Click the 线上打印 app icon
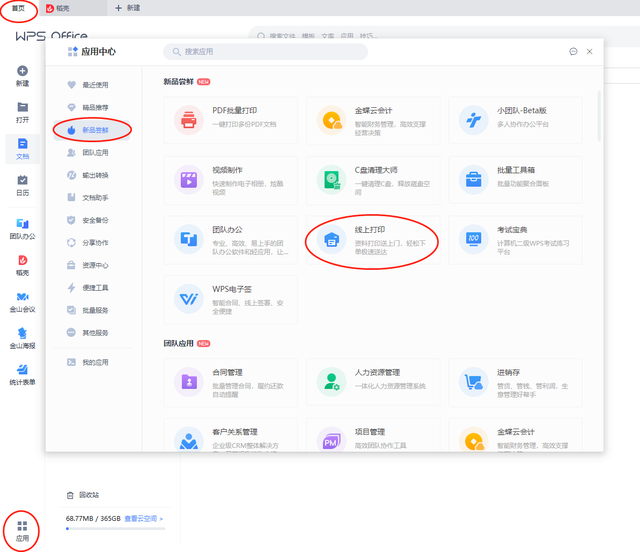640x552 pixels. [x=331, y=239]
